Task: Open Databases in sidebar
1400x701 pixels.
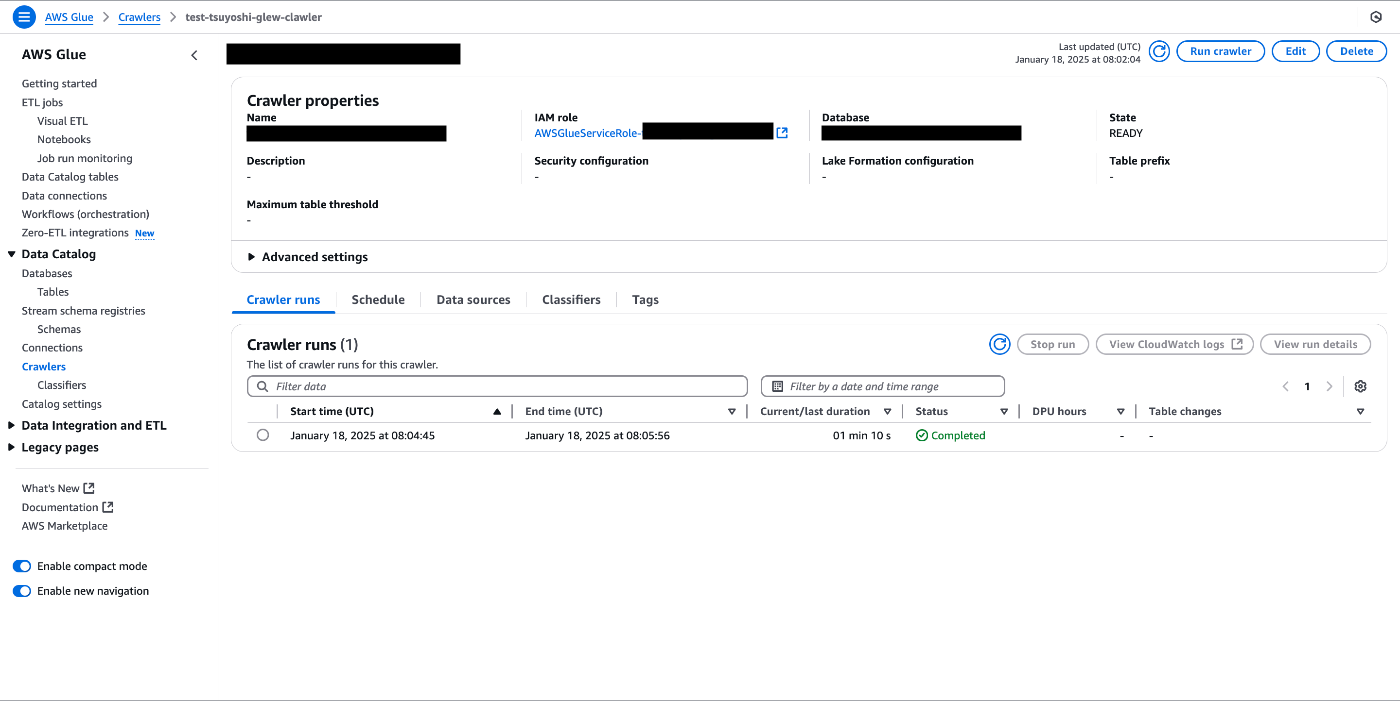Action: tap(47, 273)
